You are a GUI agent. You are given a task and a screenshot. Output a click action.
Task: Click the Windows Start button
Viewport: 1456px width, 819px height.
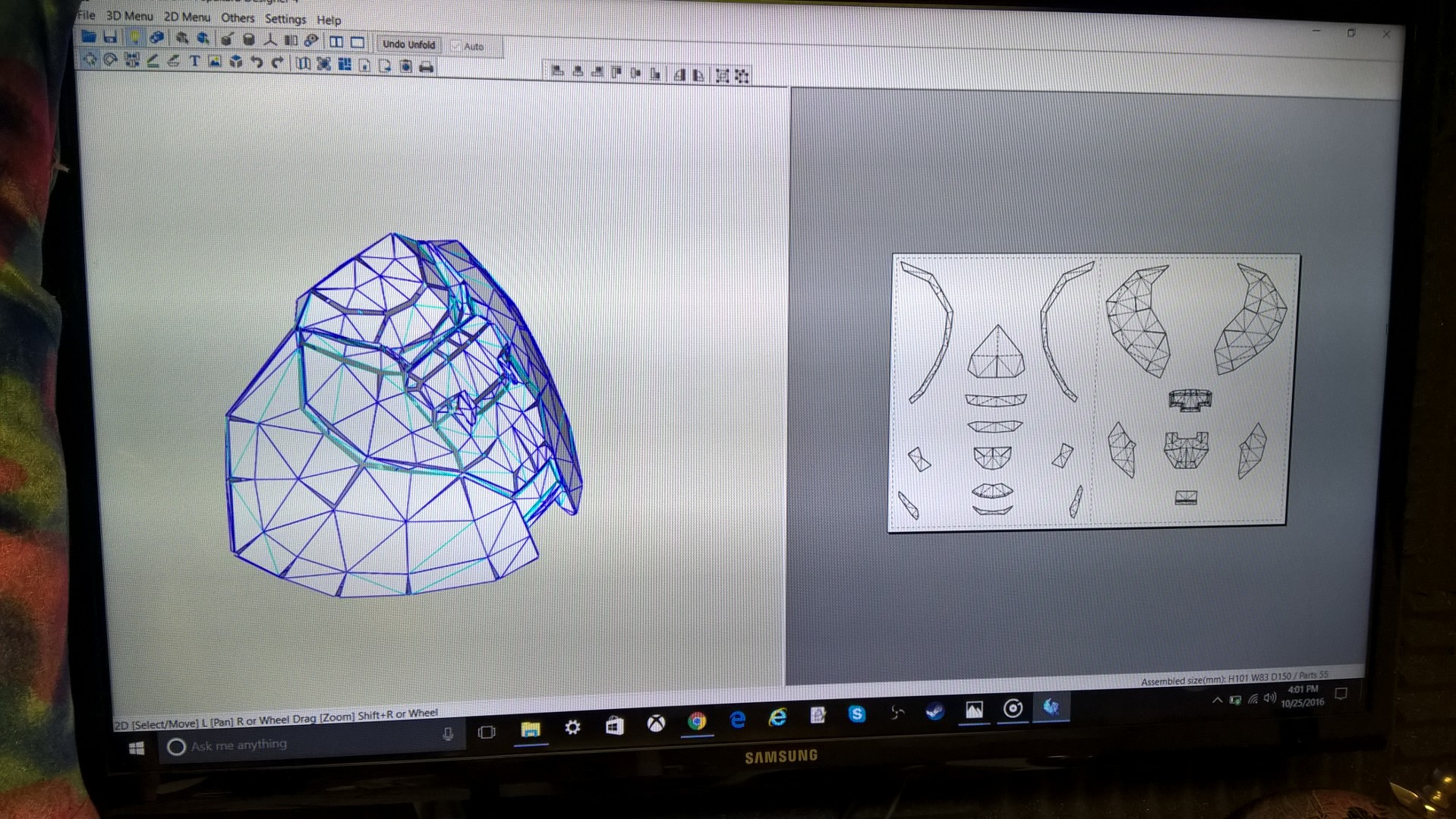click(x=137, y=748)
